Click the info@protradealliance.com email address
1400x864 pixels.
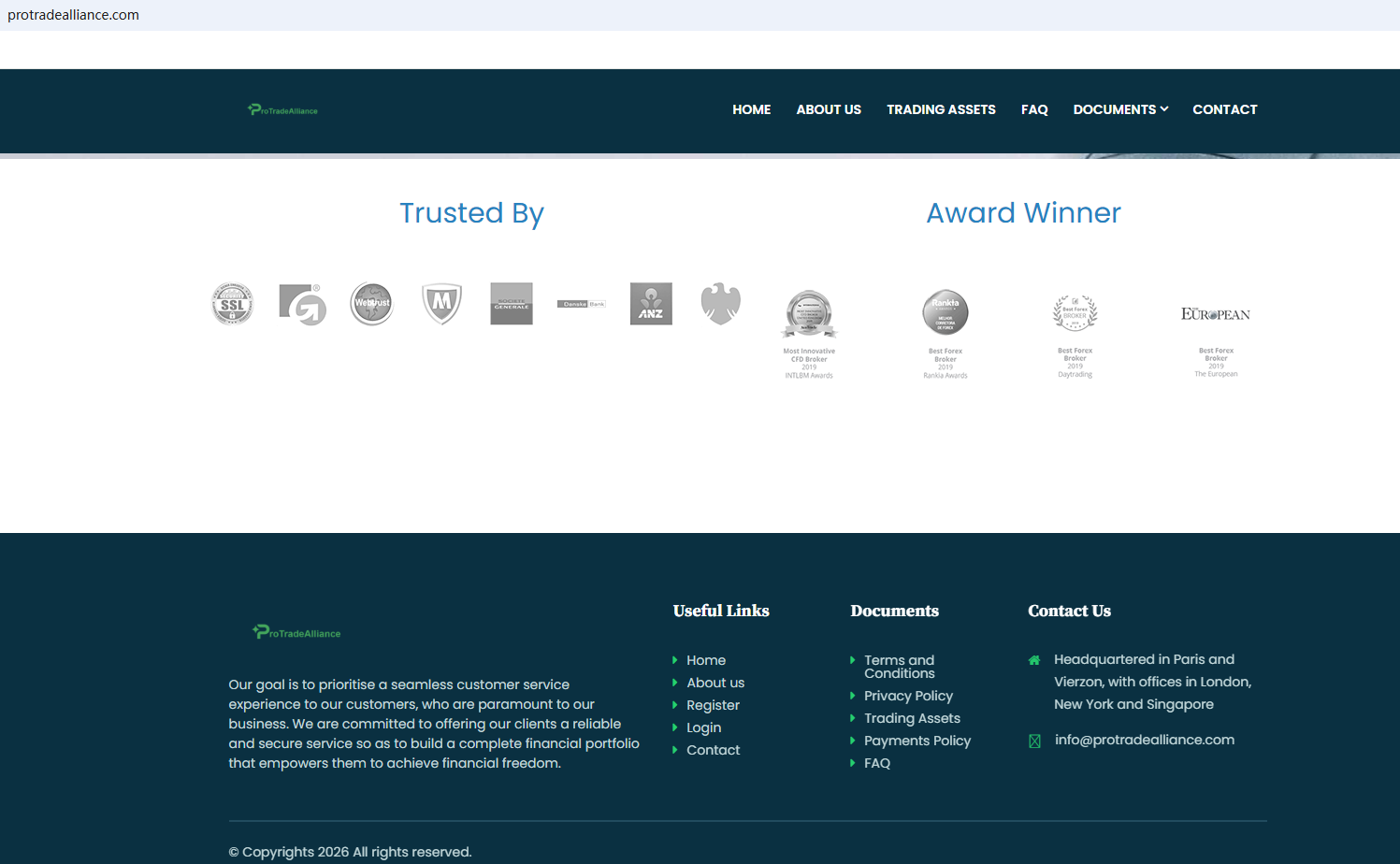[1145, 740]
